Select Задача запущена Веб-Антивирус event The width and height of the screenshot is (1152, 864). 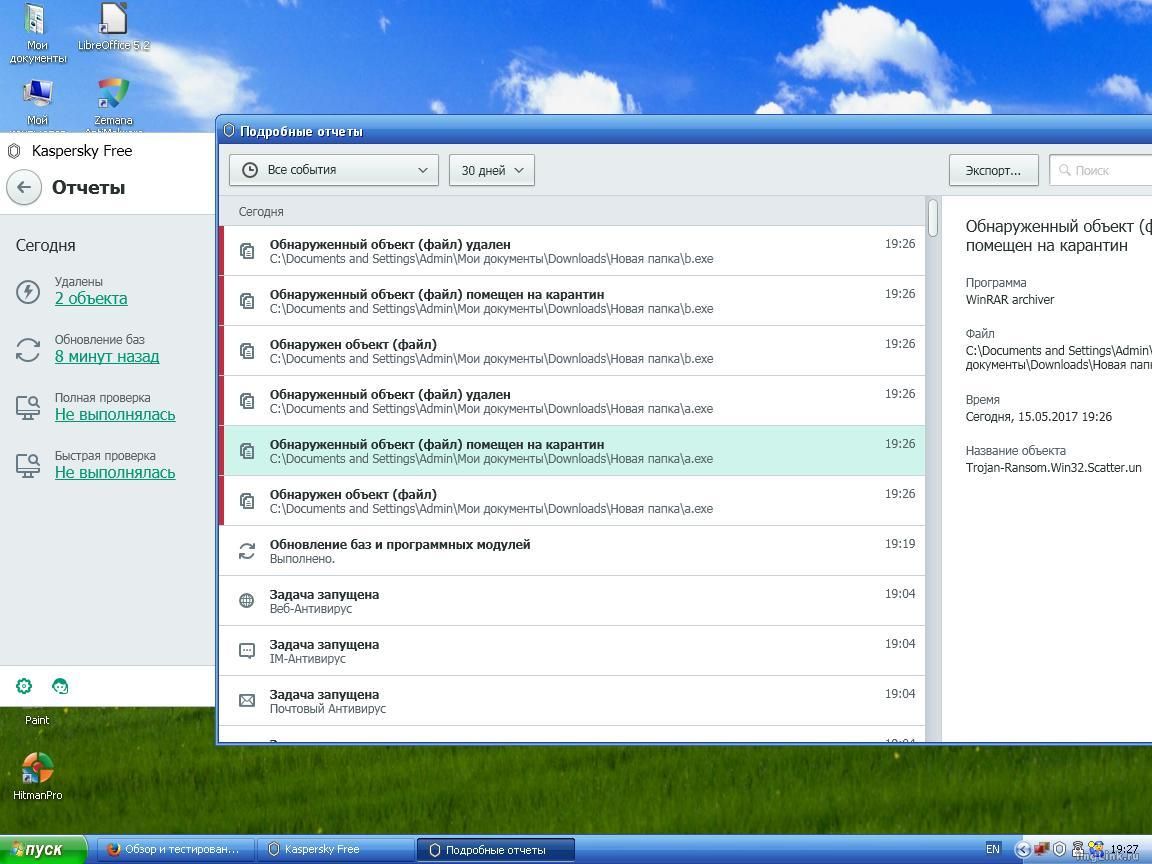[x=572, y=601]
